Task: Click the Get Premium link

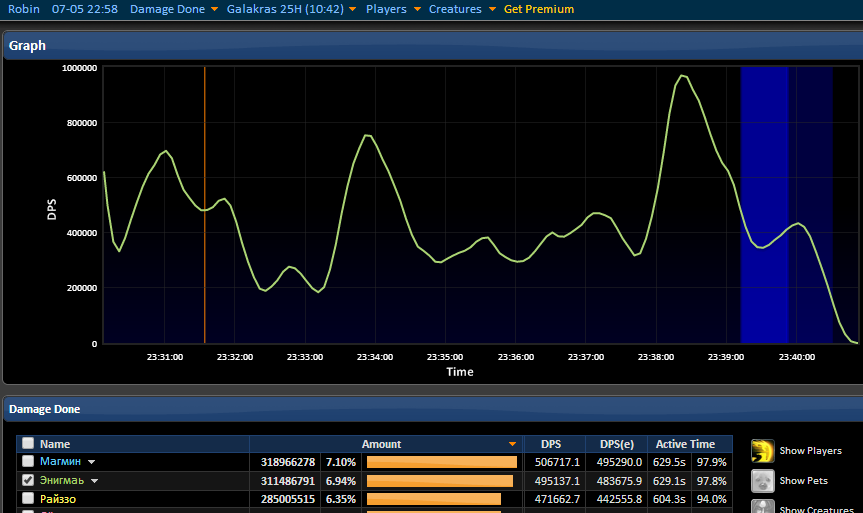Action: coord(539,9)
